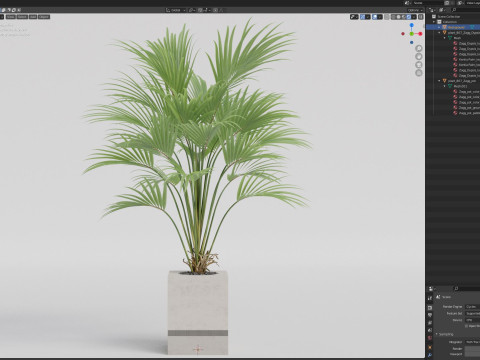Toggle viewport gizmos display

pyautogui.click(x=363, y=17)
